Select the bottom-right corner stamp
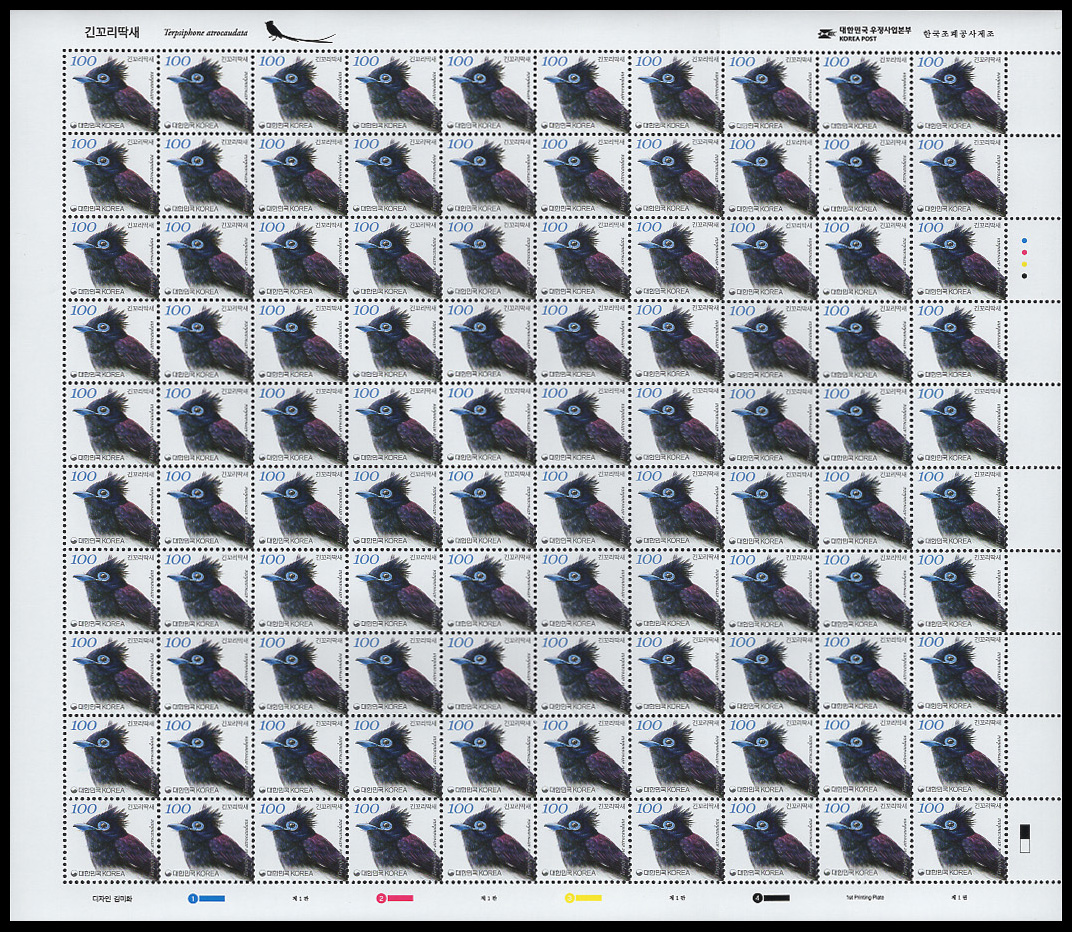Viewport: 1072px width, 932px height. (960, 840)
